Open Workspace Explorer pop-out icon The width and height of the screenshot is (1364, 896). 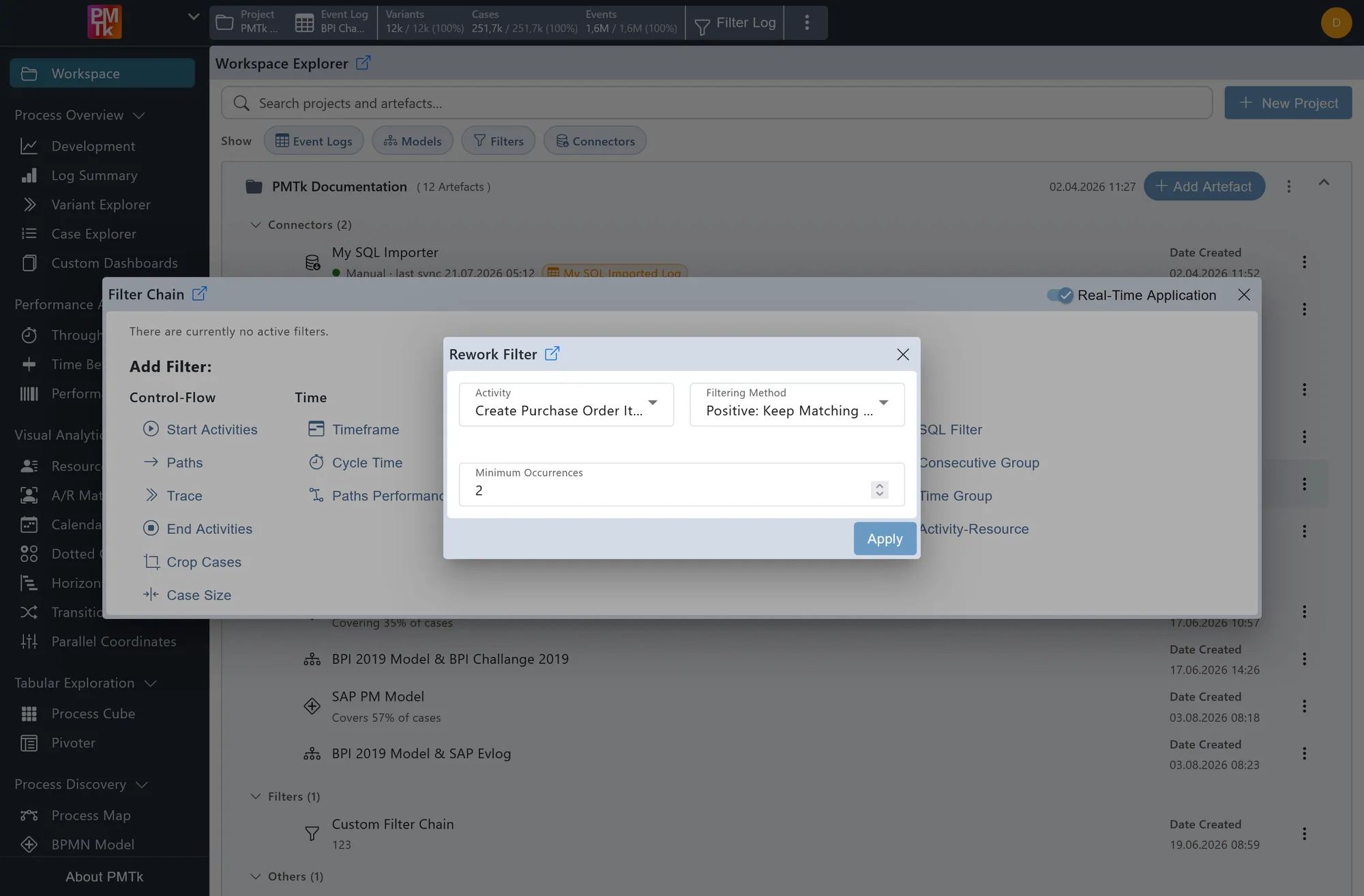point(364,63)
